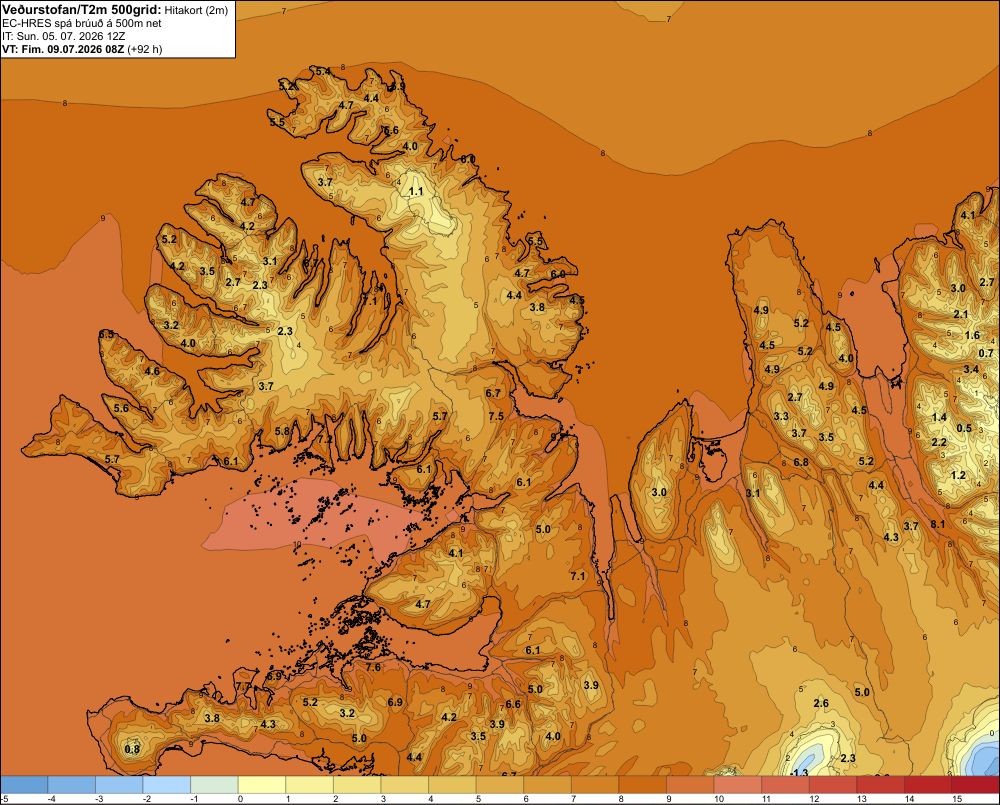Screen dimensions: 1000x805
Task: Click the 2.6 temperature label in the highlands
Action: tap(821, 703)
